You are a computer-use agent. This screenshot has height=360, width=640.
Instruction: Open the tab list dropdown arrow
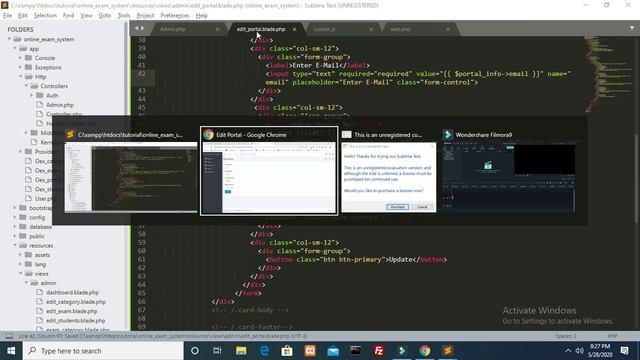pyautogui.click(x=632, y=28)
